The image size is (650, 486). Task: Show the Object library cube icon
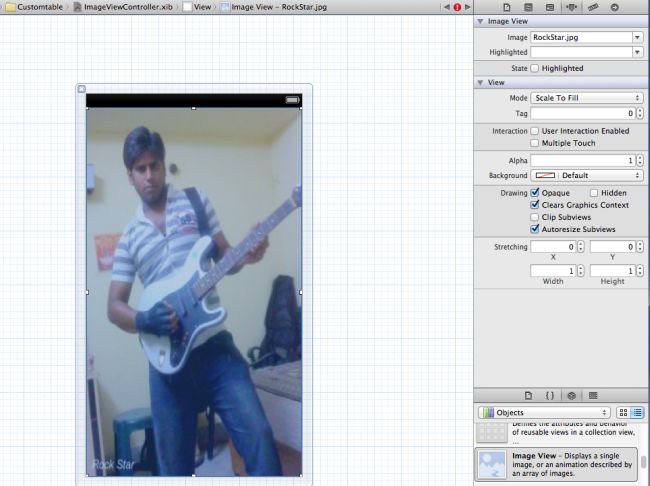tap(571, 396)
